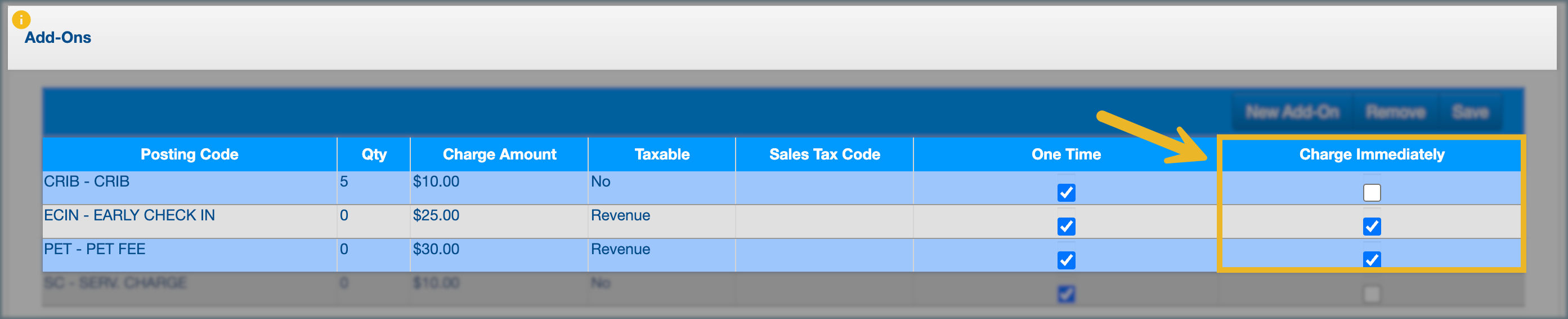Enable Charge Immediately for CRIB row

1372,193
